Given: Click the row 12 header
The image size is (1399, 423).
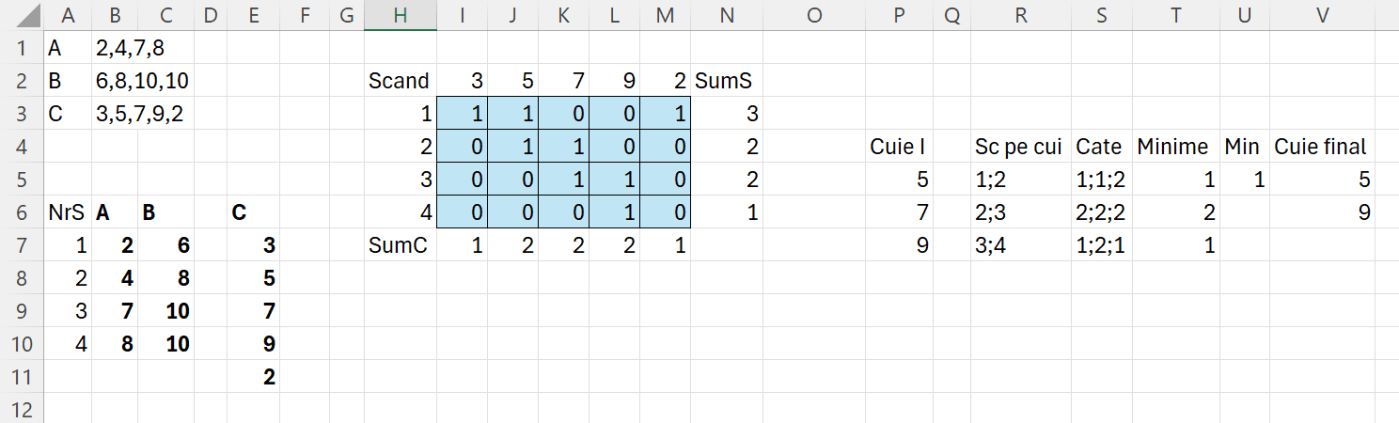Looking at the screenshot, I should coord(22,410).
